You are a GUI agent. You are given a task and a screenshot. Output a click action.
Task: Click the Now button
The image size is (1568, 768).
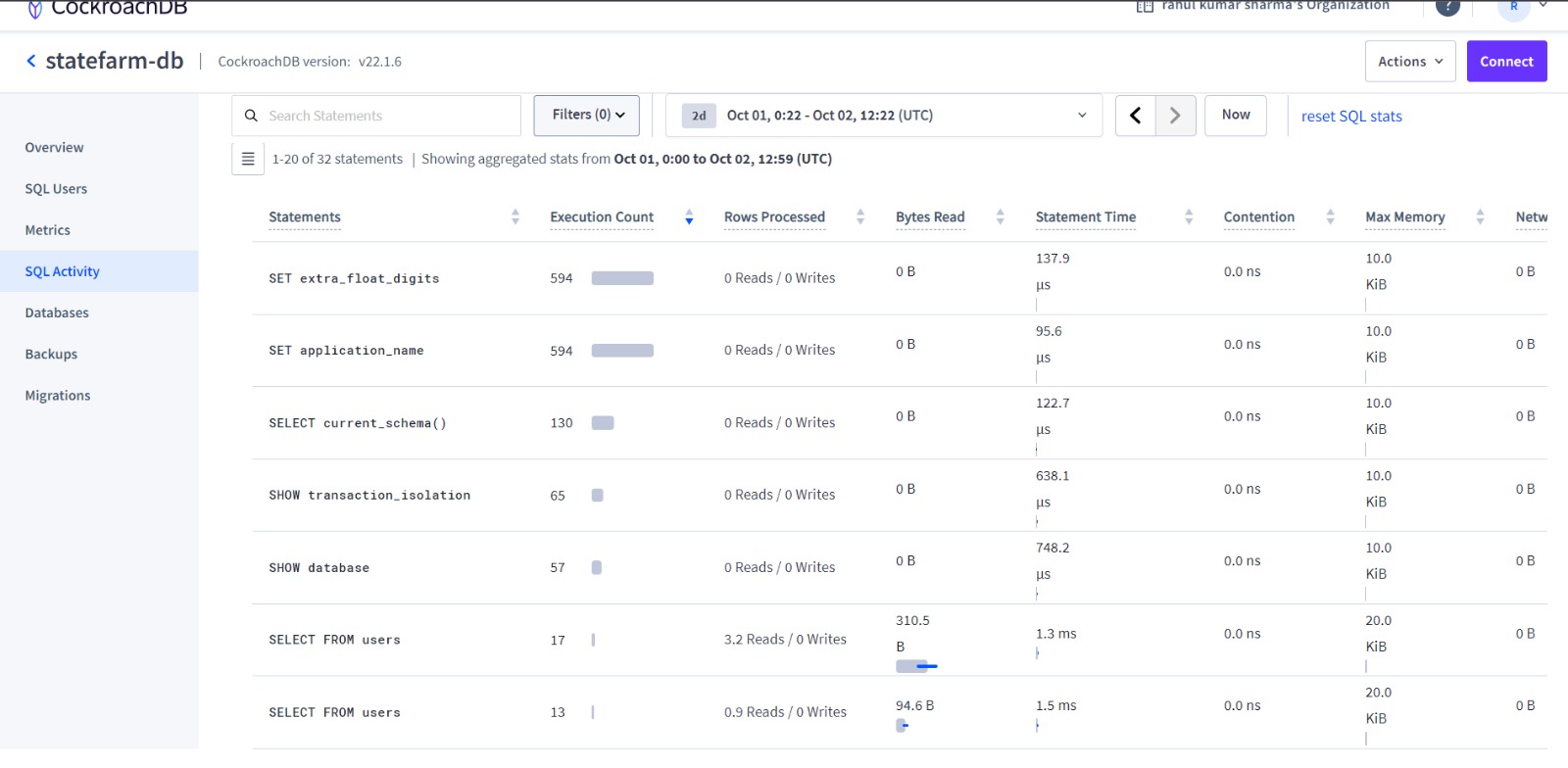click(1236, 115)
